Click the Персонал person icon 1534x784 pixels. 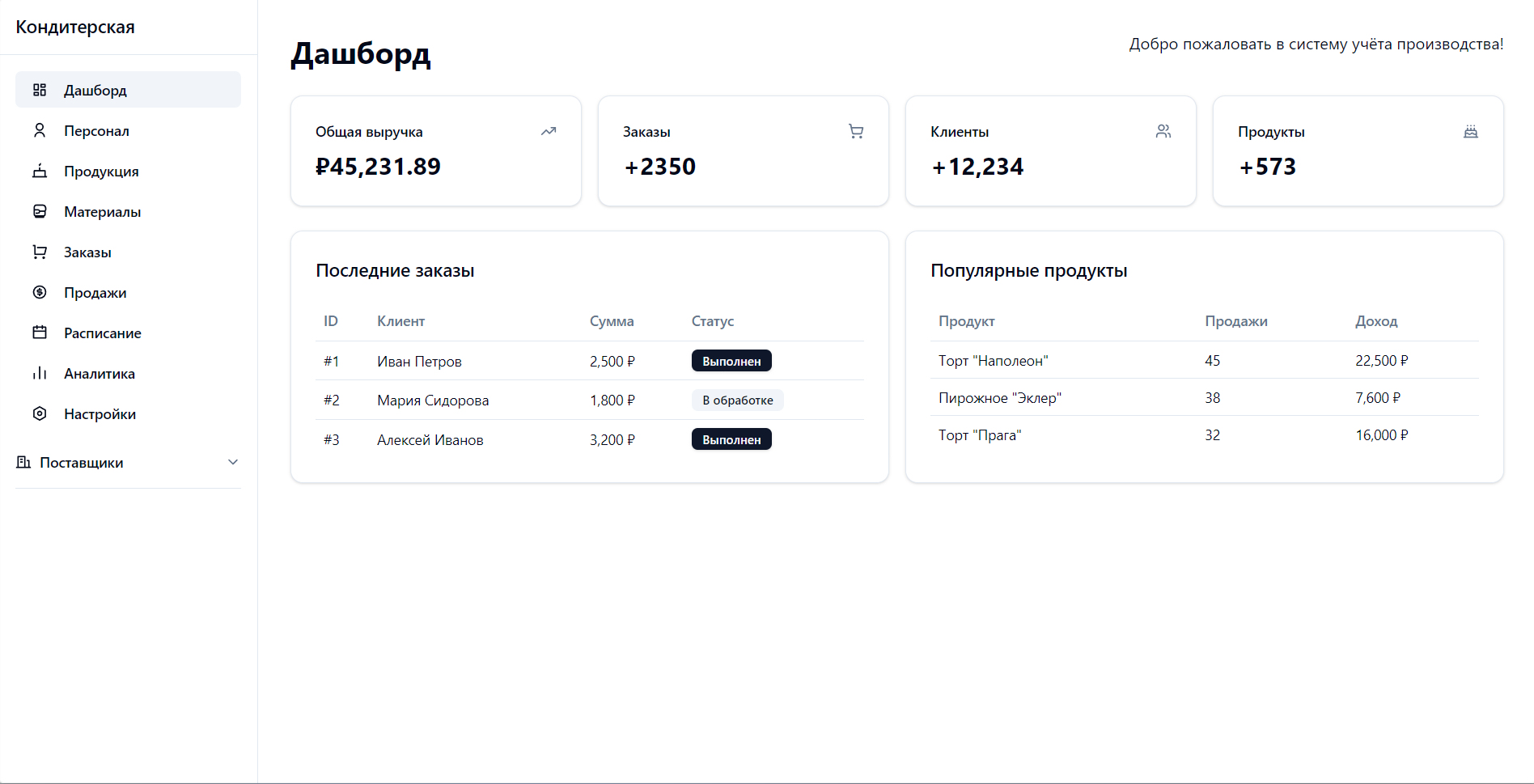click(x=40, y=130)
